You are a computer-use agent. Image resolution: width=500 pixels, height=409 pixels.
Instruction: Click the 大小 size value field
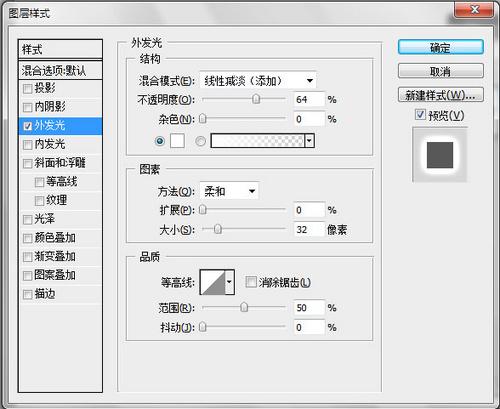click(309, 230)
